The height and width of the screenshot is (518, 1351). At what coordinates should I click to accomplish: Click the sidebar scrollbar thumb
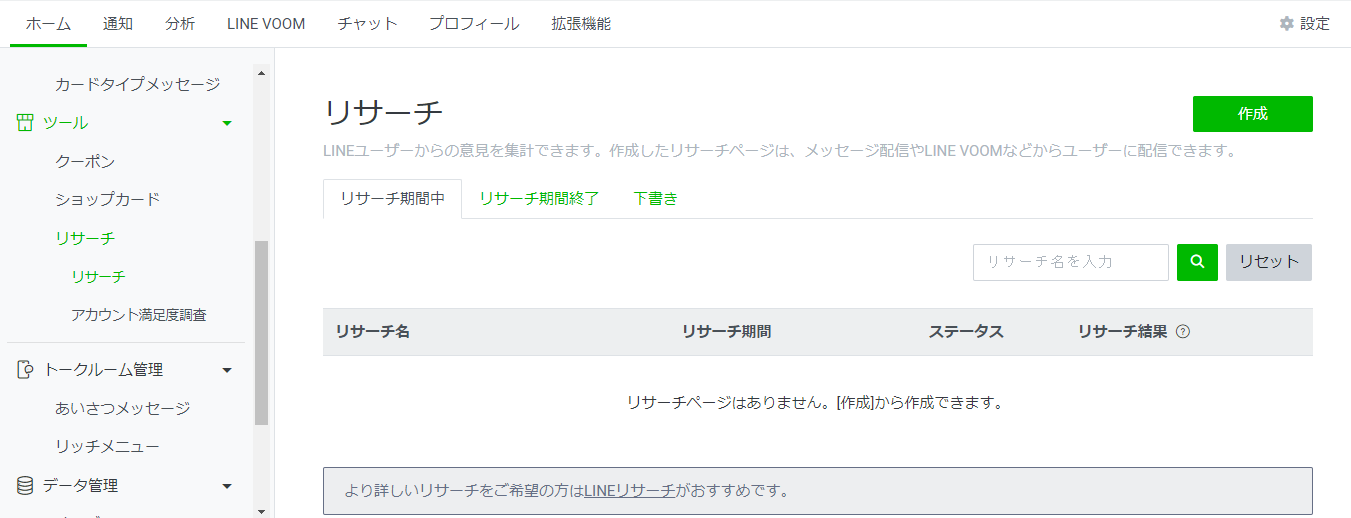click(262, 333)
